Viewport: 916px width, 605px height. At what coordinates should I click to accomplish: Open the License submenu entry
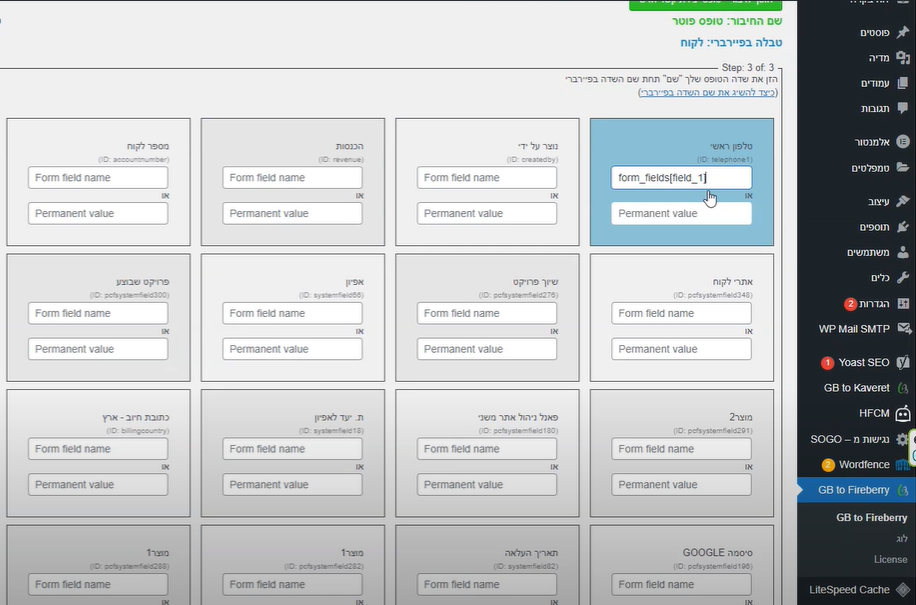pyautogui.click(x=890, y=559)
